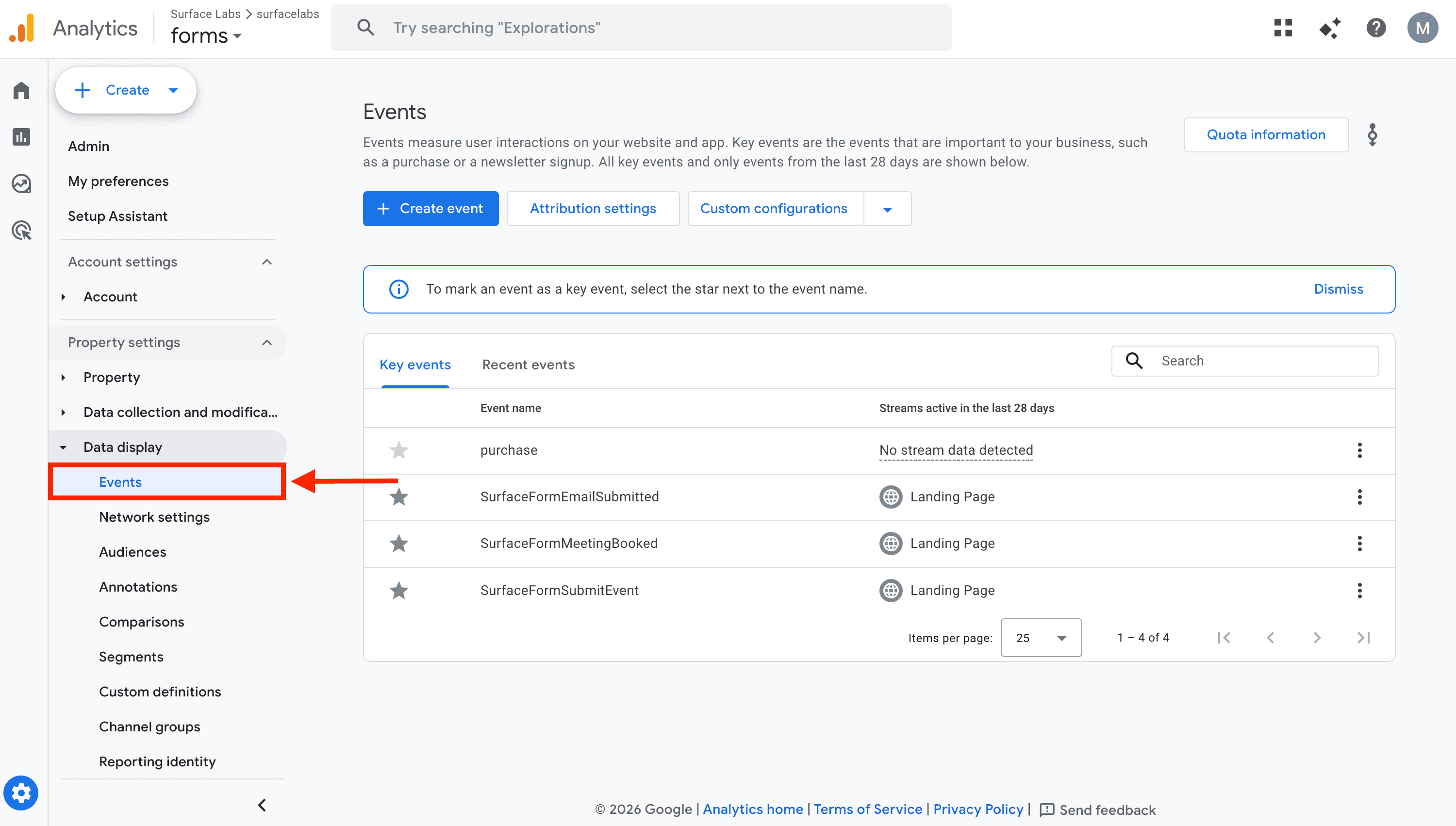The width and height of the screenshot is (1456, 826).
Task: Go to first page of events
Action: click(x=1224, y=638)
